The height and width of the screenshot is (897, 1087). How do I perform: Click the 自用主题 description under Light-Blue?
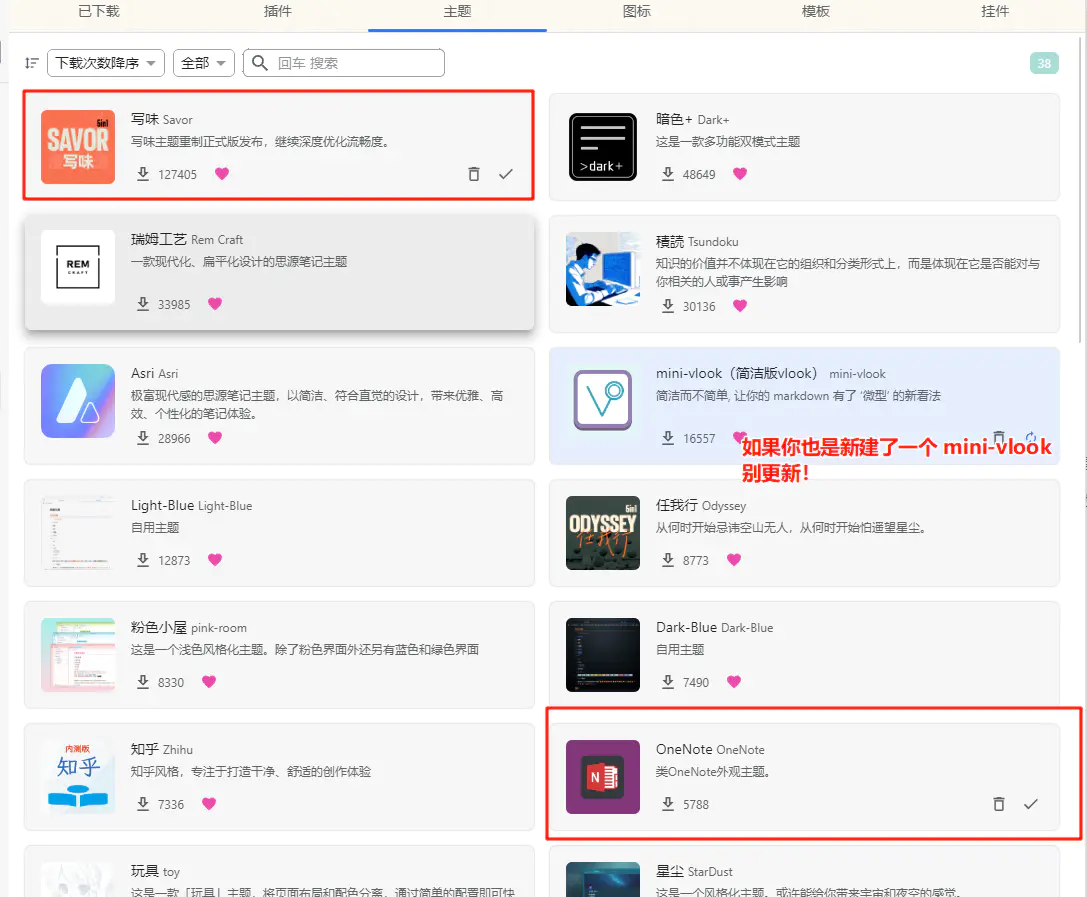(x=155, y=528)
